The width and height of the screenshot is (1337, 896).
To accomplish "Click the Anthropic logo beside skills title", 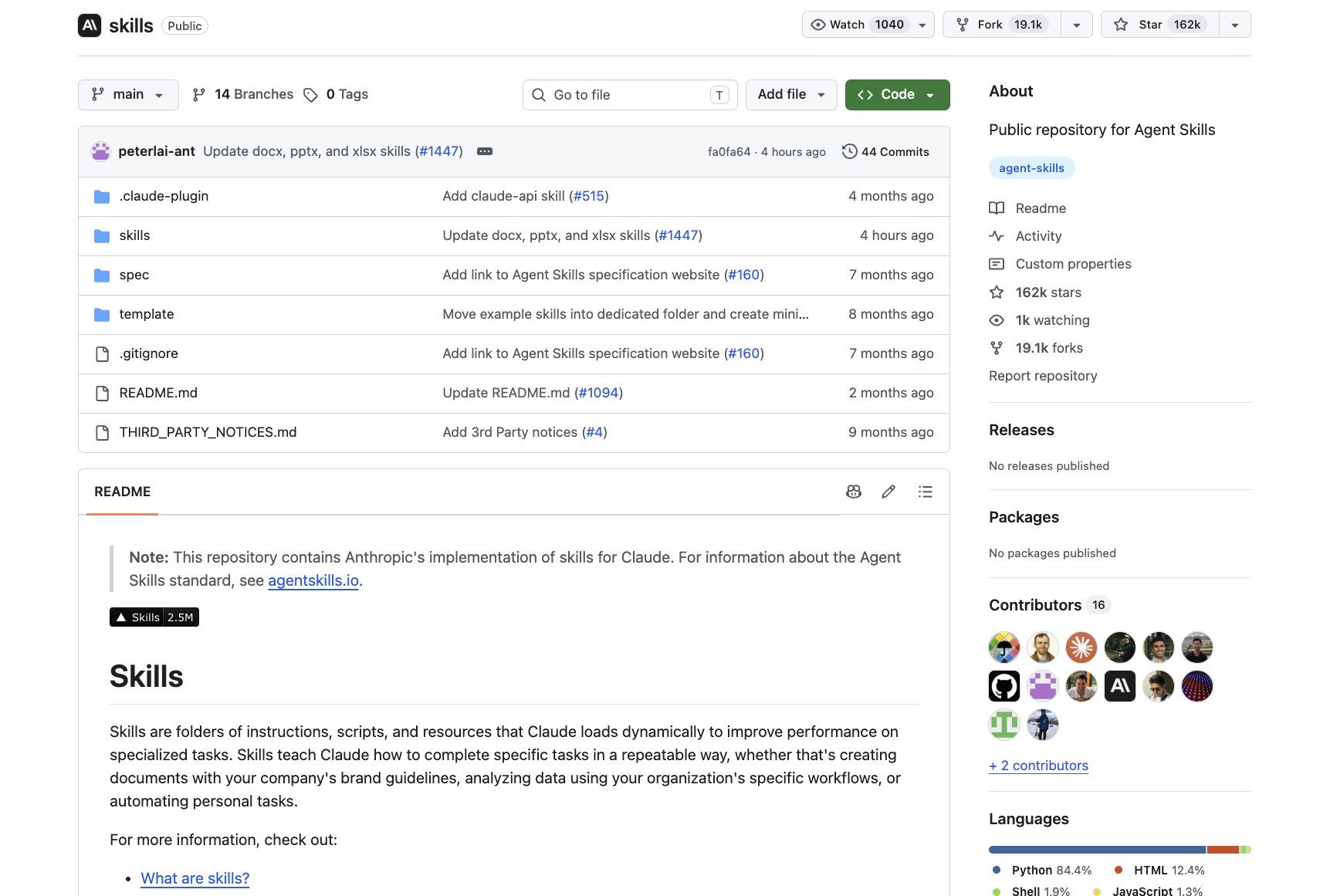I will click(90, 25).
